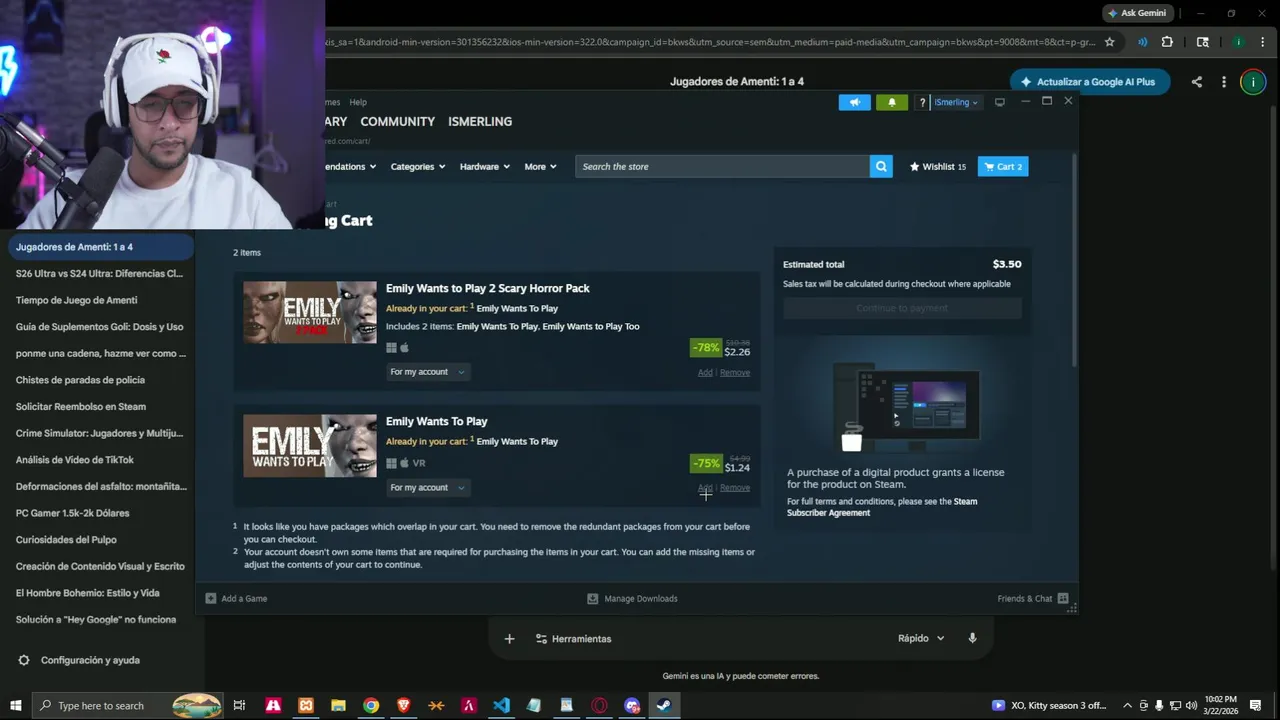Remove the Horror Pack from cart
The image size is (1280, 720).
point(735,373)
